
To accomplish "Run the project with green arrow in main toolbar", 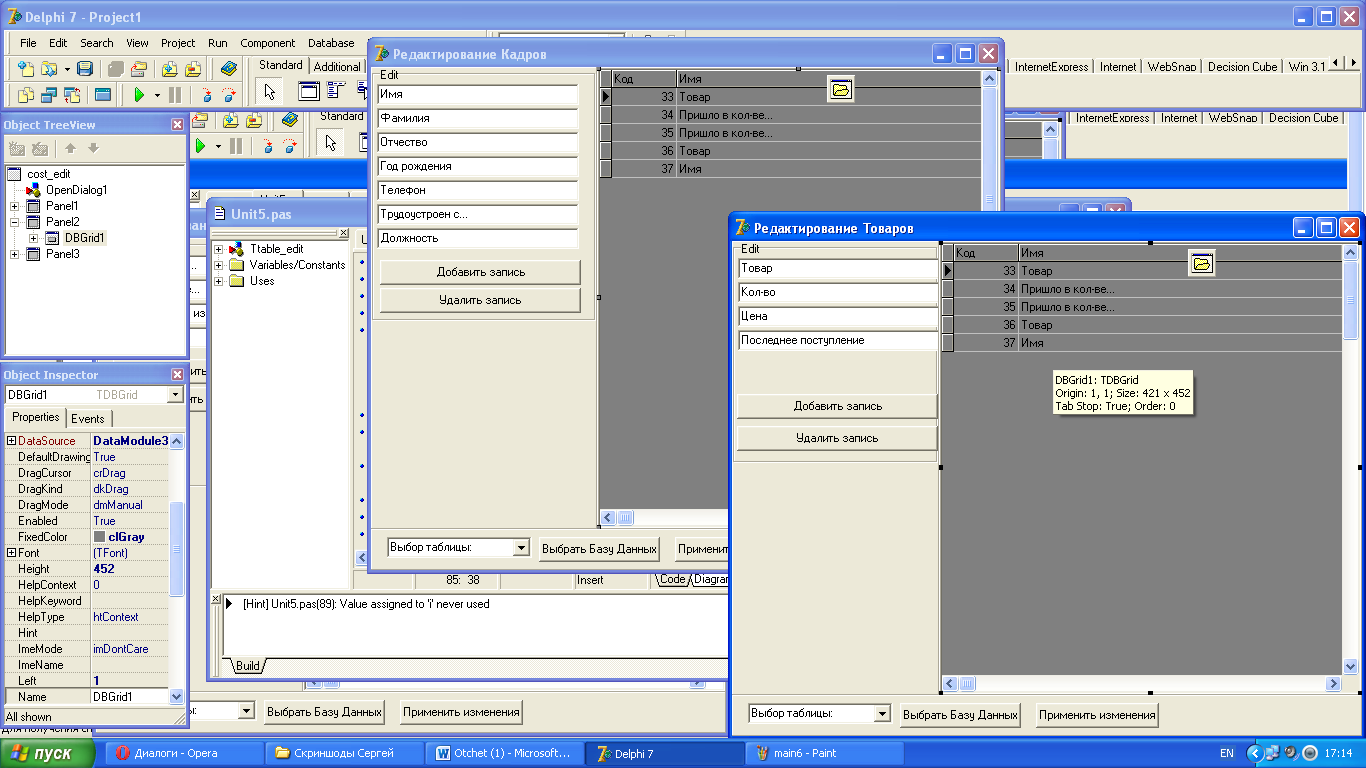I will tap(139, 95).
